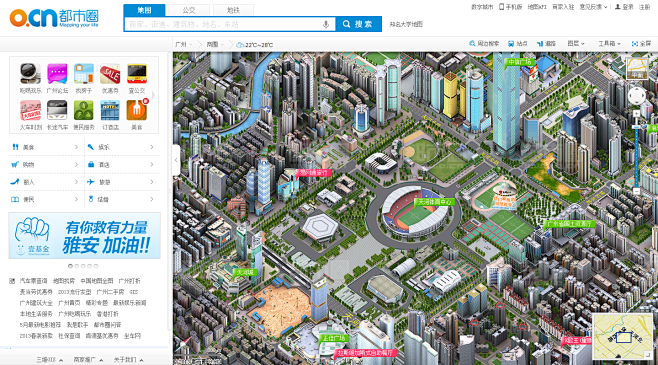Viewport: 658px width, 365px height.
Task: Open the 地图API top link
Action: click(x=537, y=7)
